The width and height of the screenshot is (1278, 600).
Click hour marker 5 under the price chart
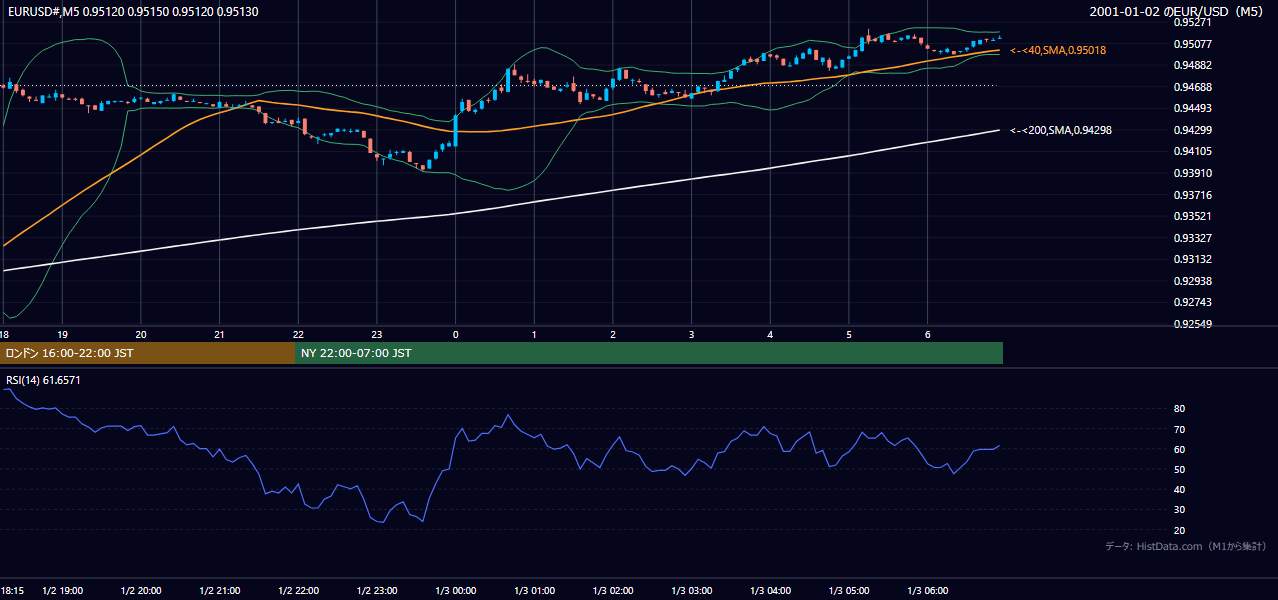tap(849, 334)
